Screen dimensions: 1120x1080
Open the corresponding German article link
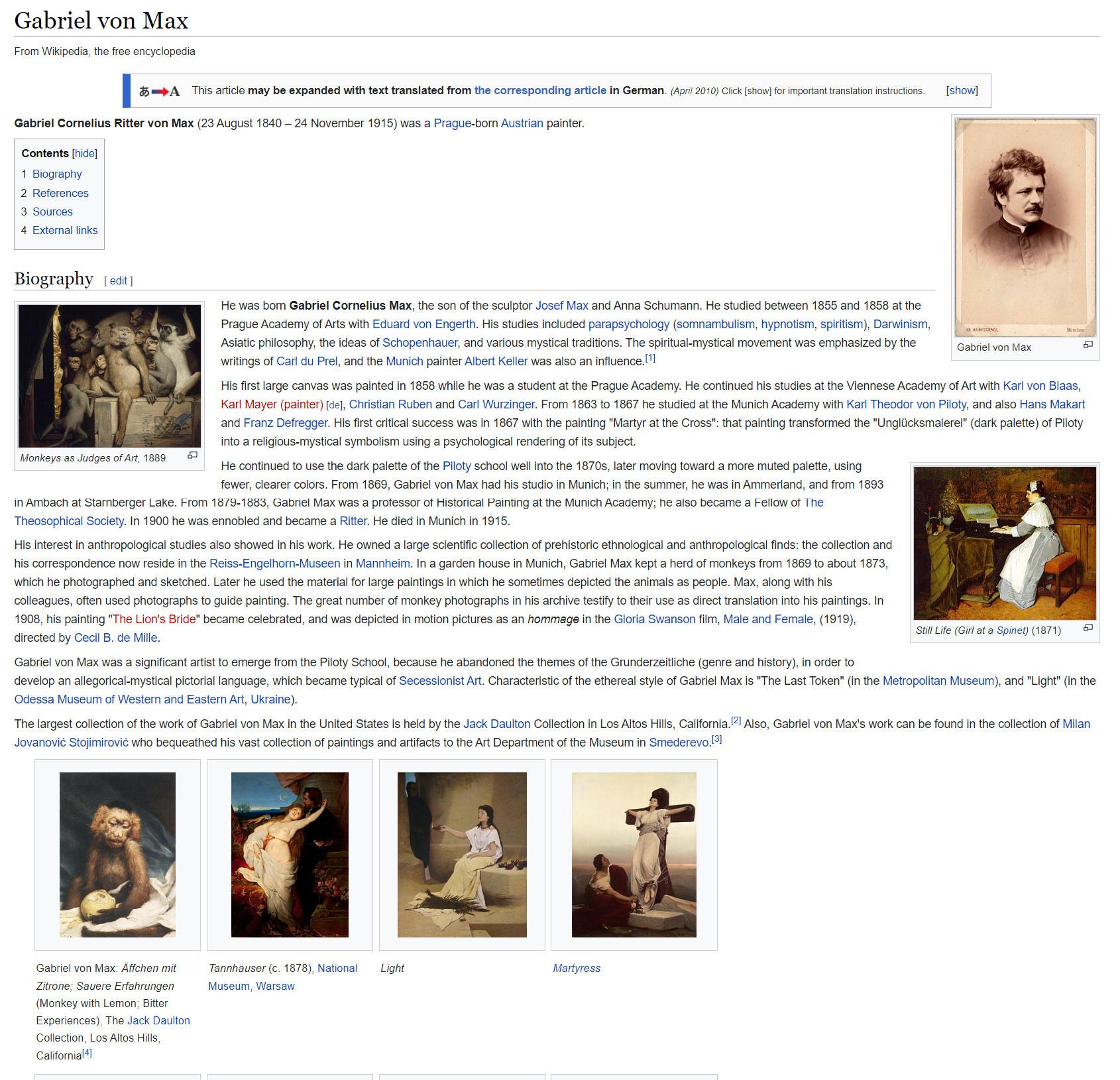[x=539, y=91]
